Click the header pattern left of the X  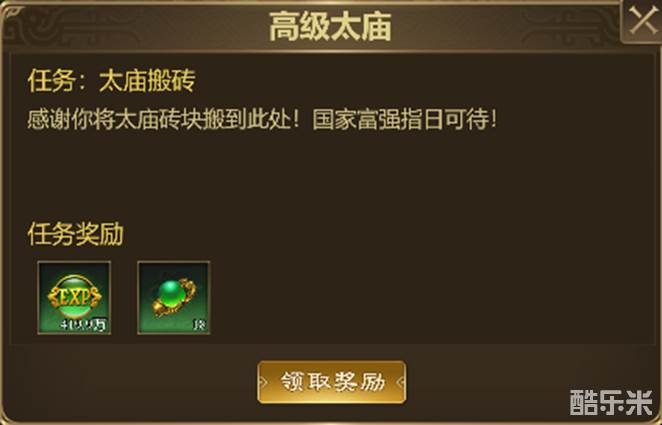click(x=570, y=26)
